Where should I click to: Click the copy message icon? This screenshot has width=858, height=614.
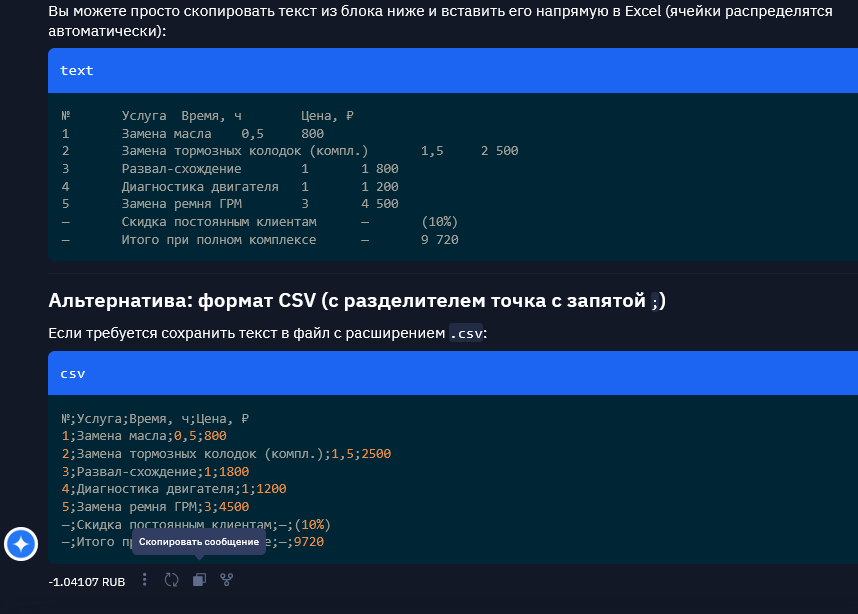click(199, 580)
